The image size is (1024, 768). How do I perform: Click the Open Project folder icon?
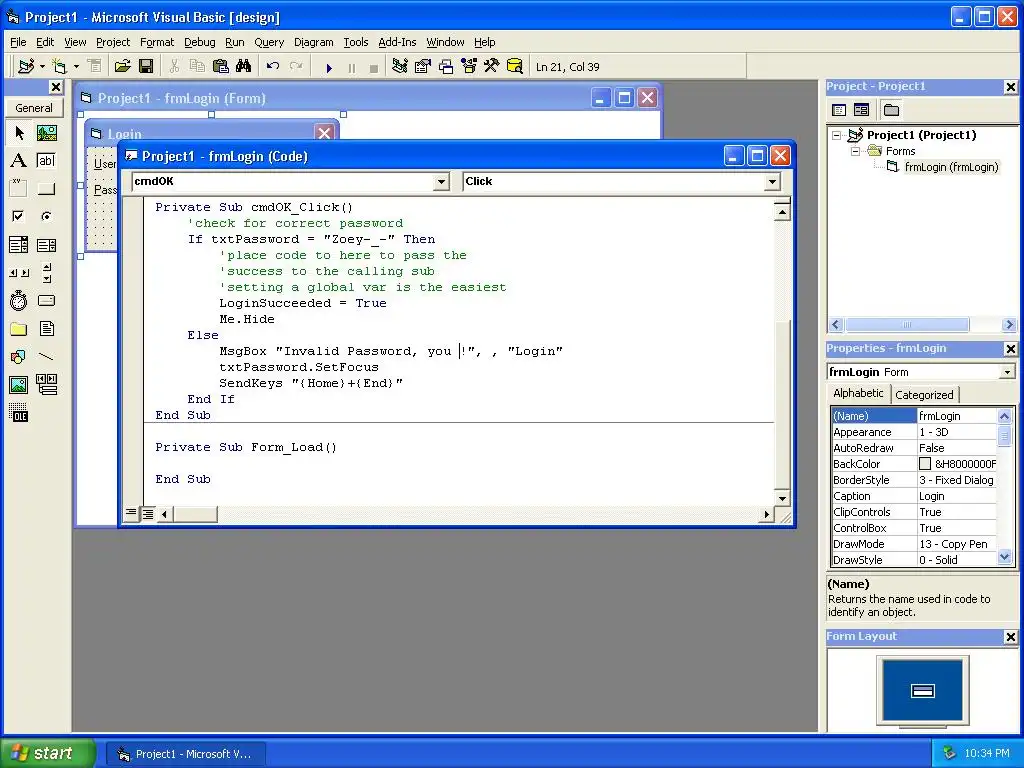[122, 66]
